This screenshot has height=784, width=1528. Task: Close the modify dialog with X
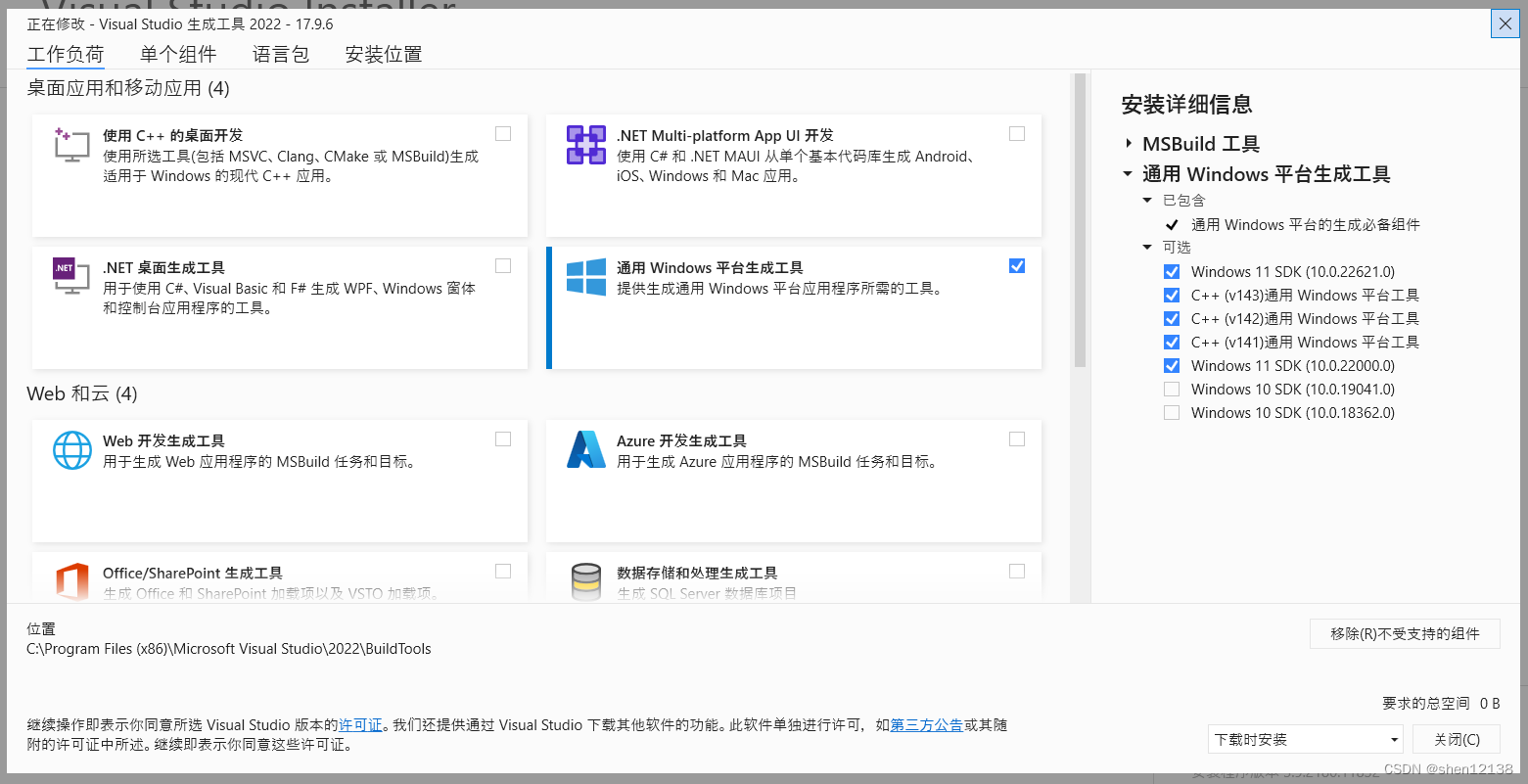(1505, 23)
